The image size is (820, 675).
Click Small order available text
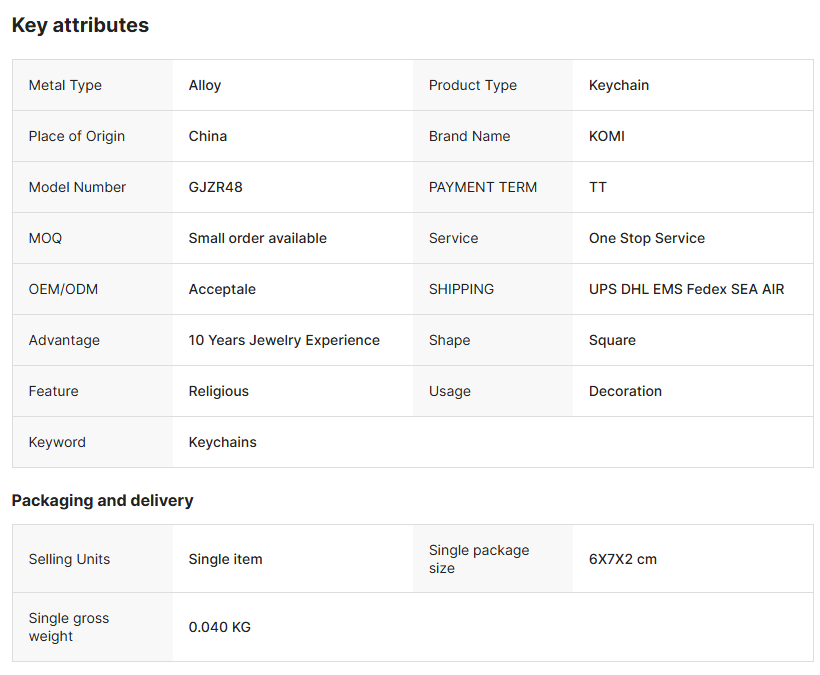258,238
